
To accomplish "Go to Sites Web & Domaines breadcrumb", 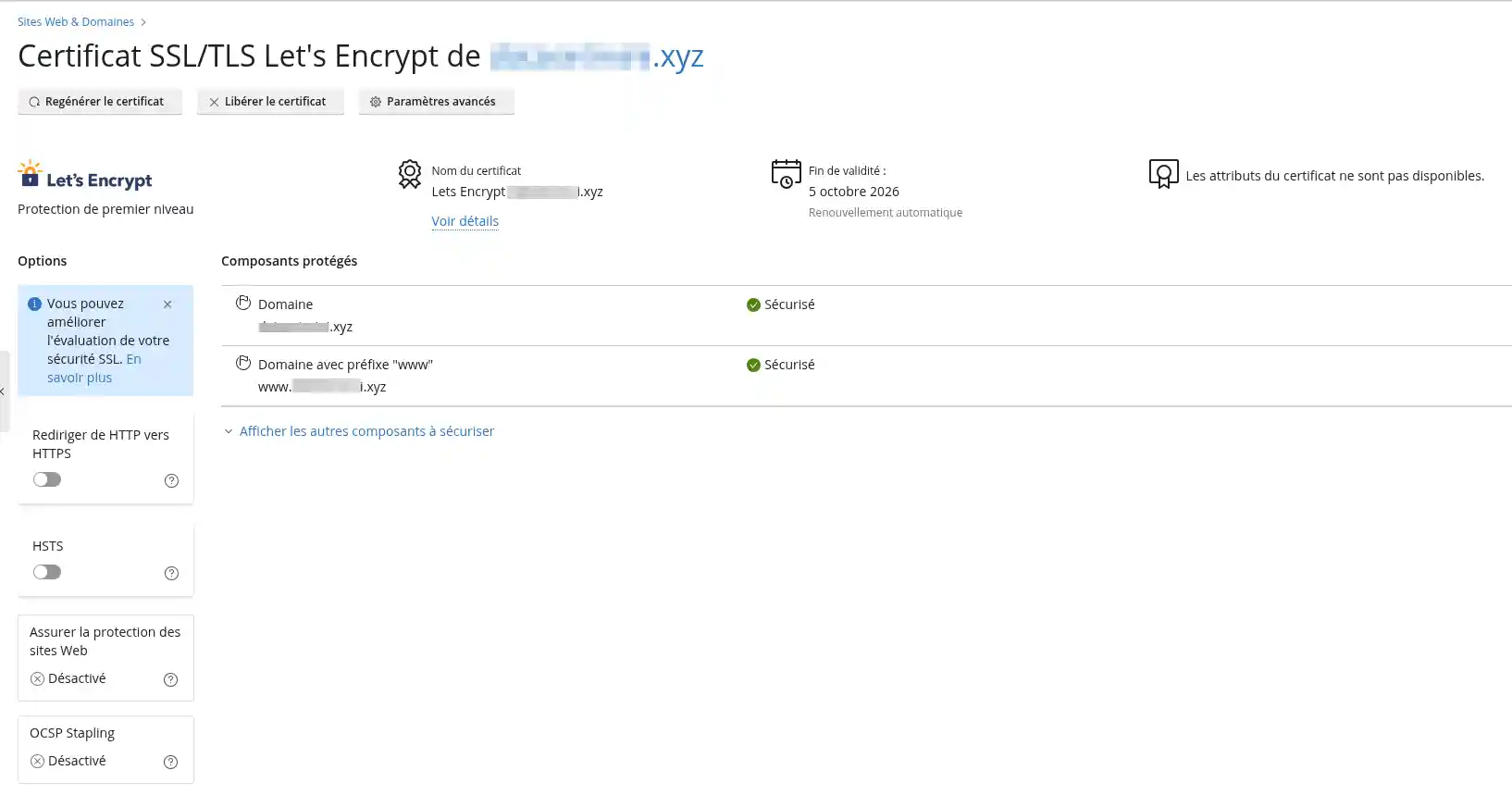I will 76,21.
